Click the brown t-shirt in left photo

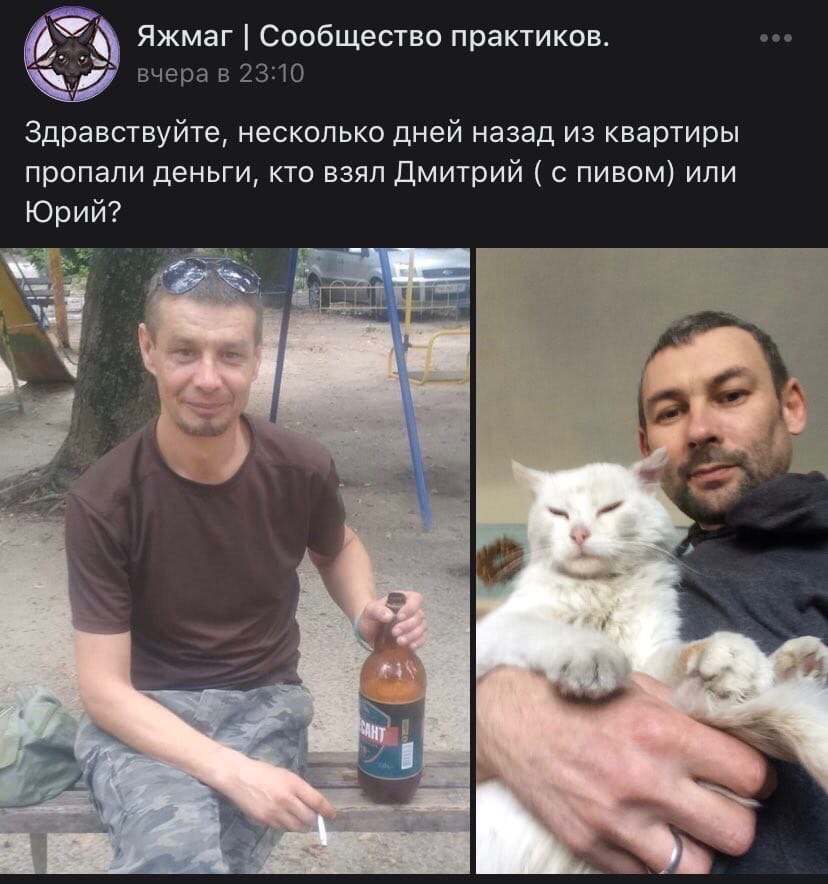coord(206,555)
